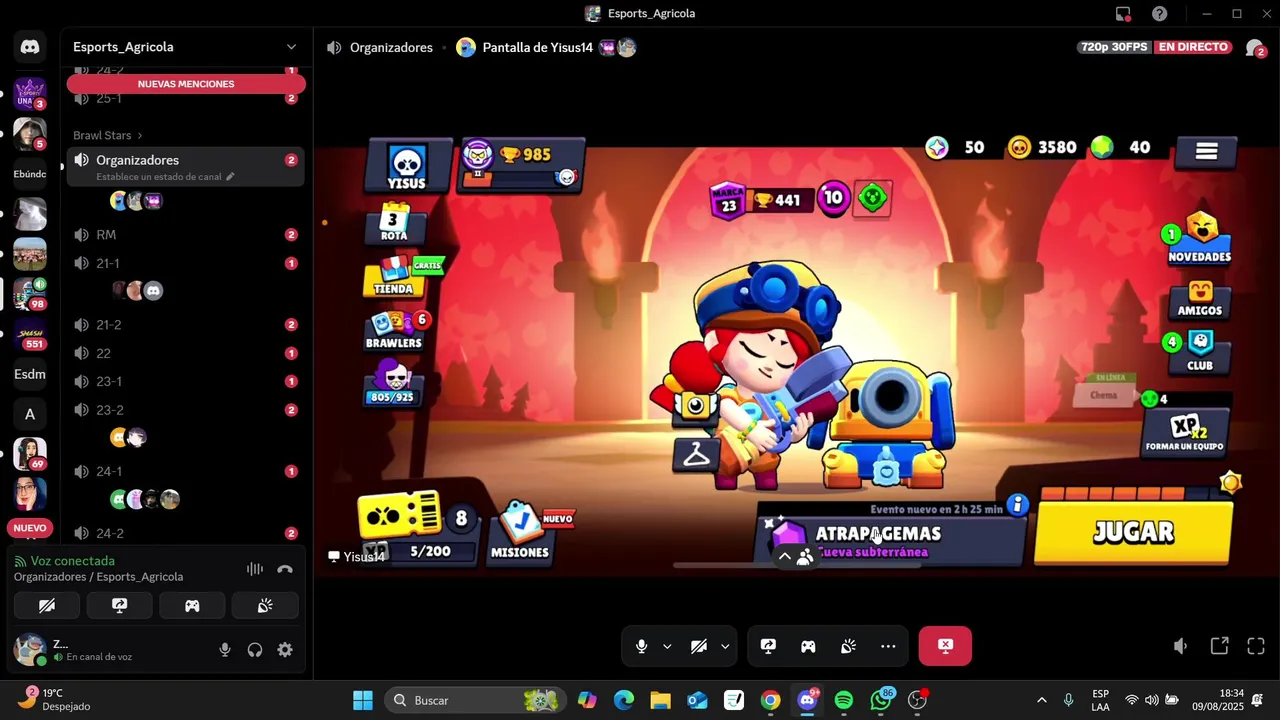
Task: Open AMIGOS icon in game stream
Action: [x=1199, y=299]
